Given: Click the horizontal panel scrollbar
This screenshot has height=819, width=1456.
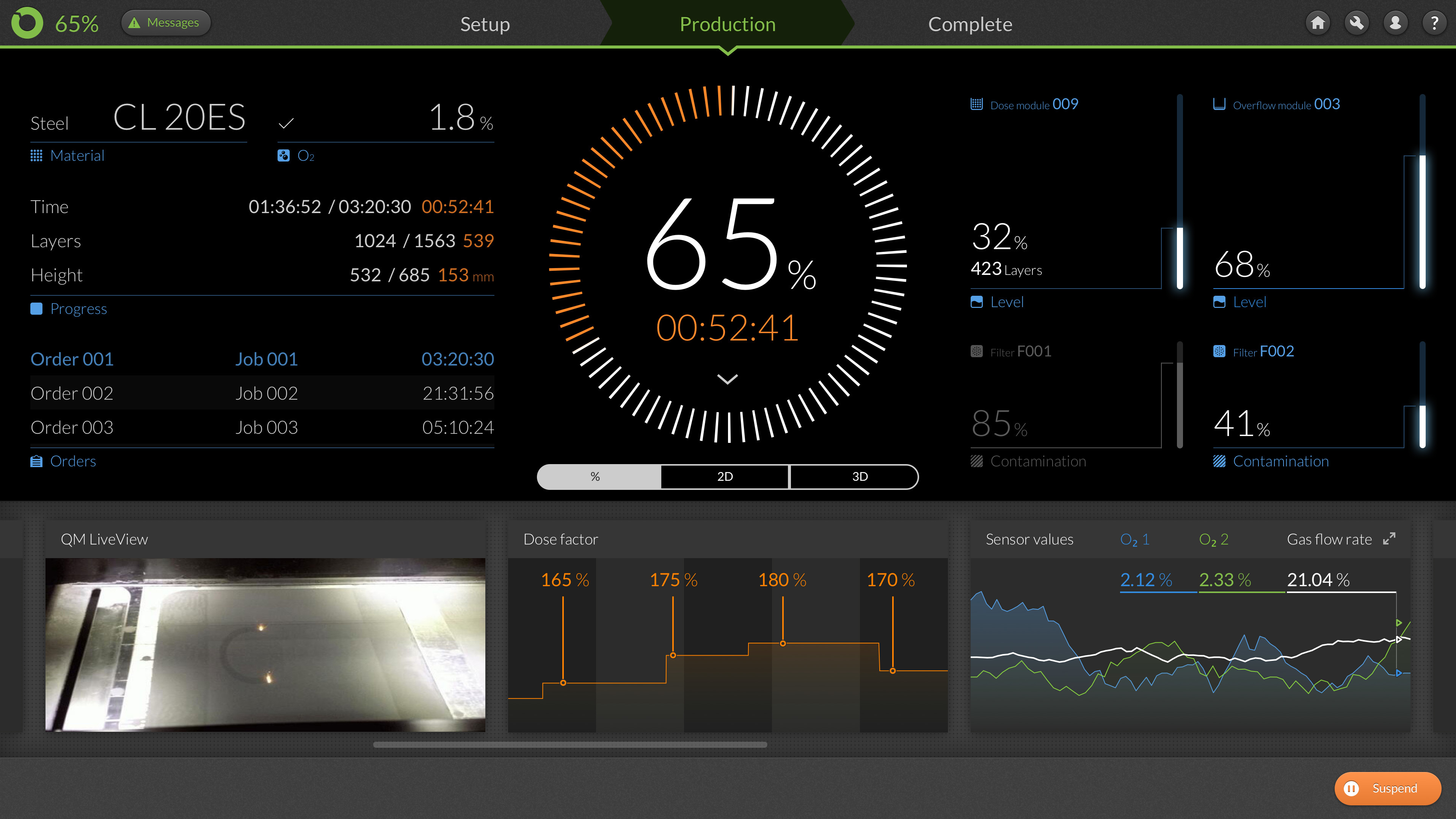Looking at the screenshot, I should click(x=570, y=745).
